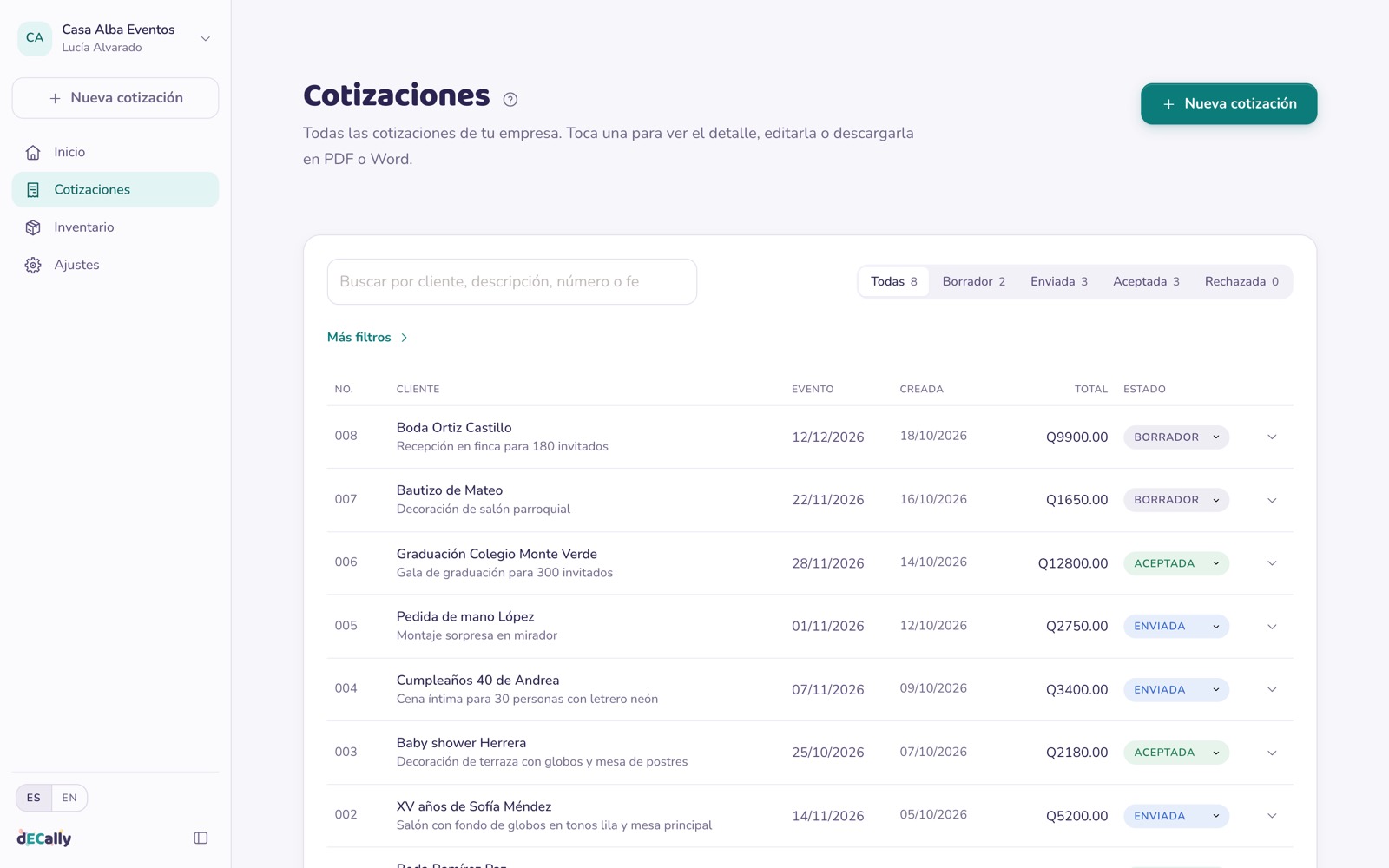Open Inventario in the sidebar
Viewport: 1389px width, 868px height.
click(x=115, y=227)
